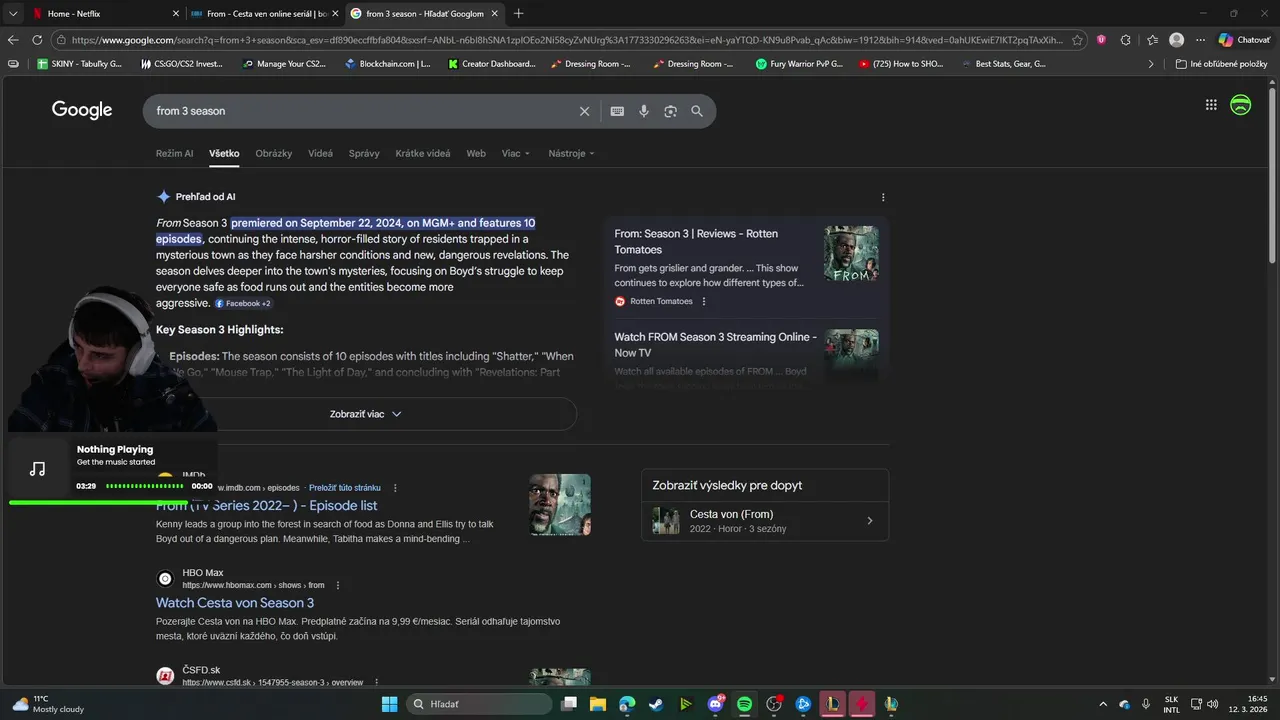Image resolution: width=1280 pixels, height=720 pixels.
Task: Go back to previous page
Action: (13, 40)
